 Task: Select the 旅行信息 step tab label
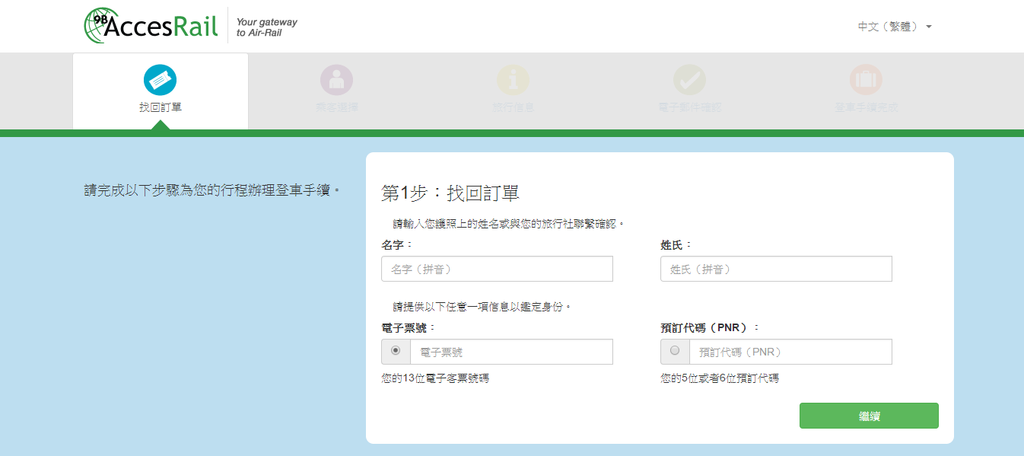tap(513, 108)
